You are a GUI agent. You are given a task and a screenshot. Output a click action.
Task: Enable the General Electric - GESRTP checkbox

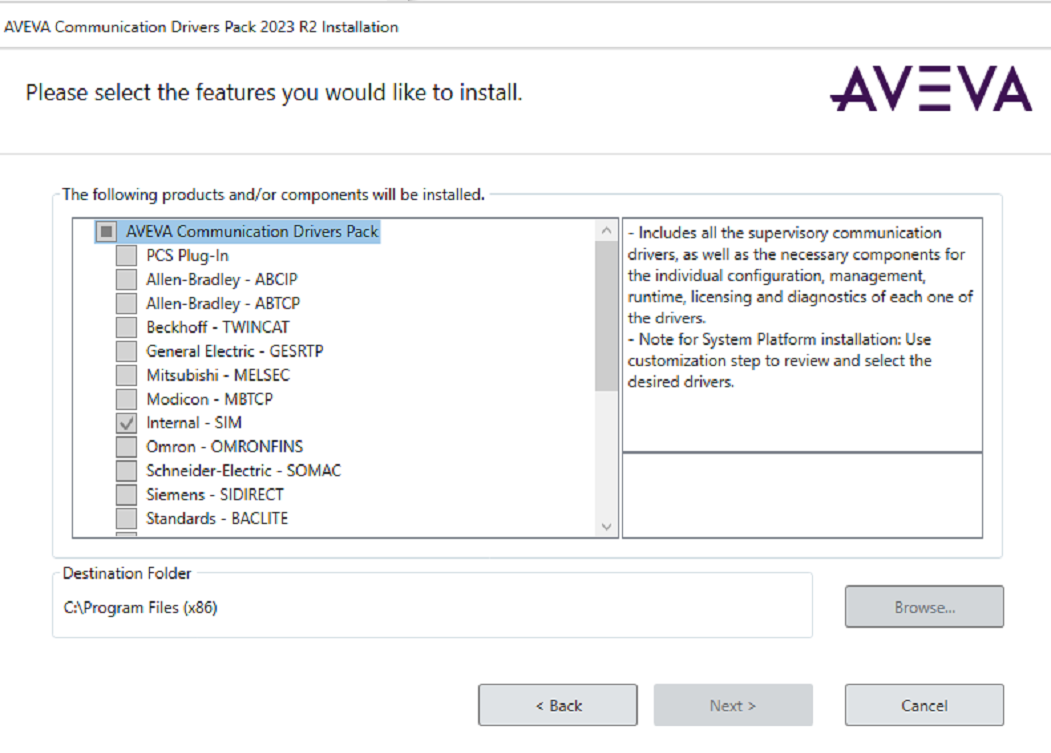tap(126, 351)
